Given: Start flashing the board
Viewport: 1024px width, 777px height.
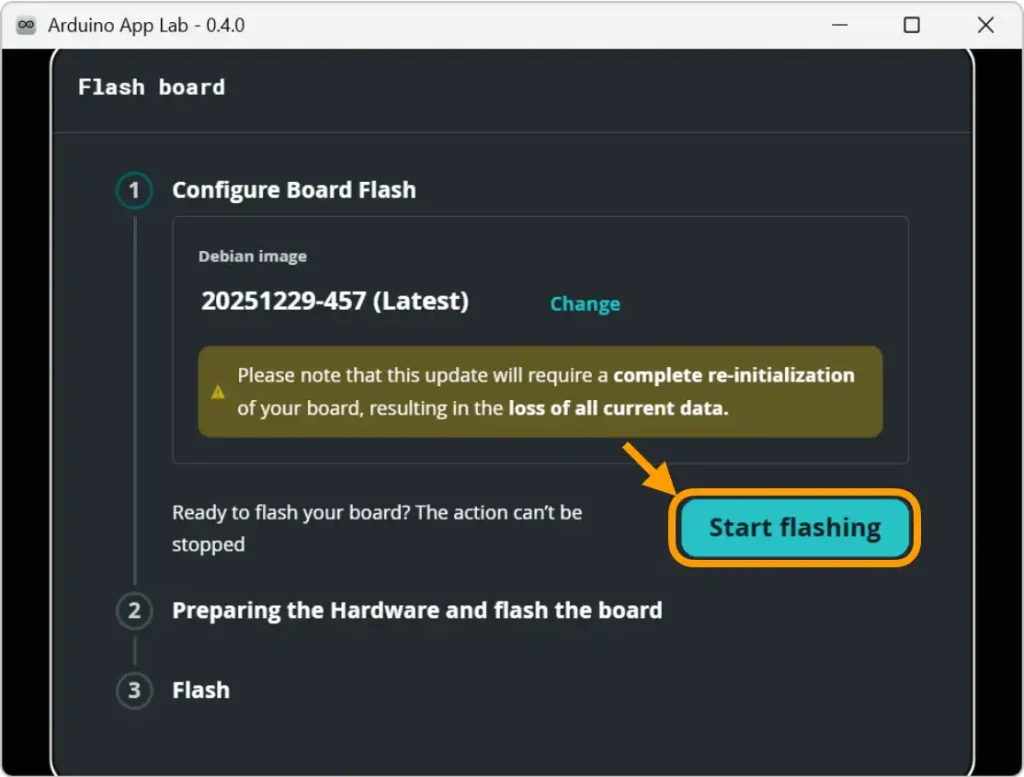Looking at the screenshot, I should click(x=793, y=528).
